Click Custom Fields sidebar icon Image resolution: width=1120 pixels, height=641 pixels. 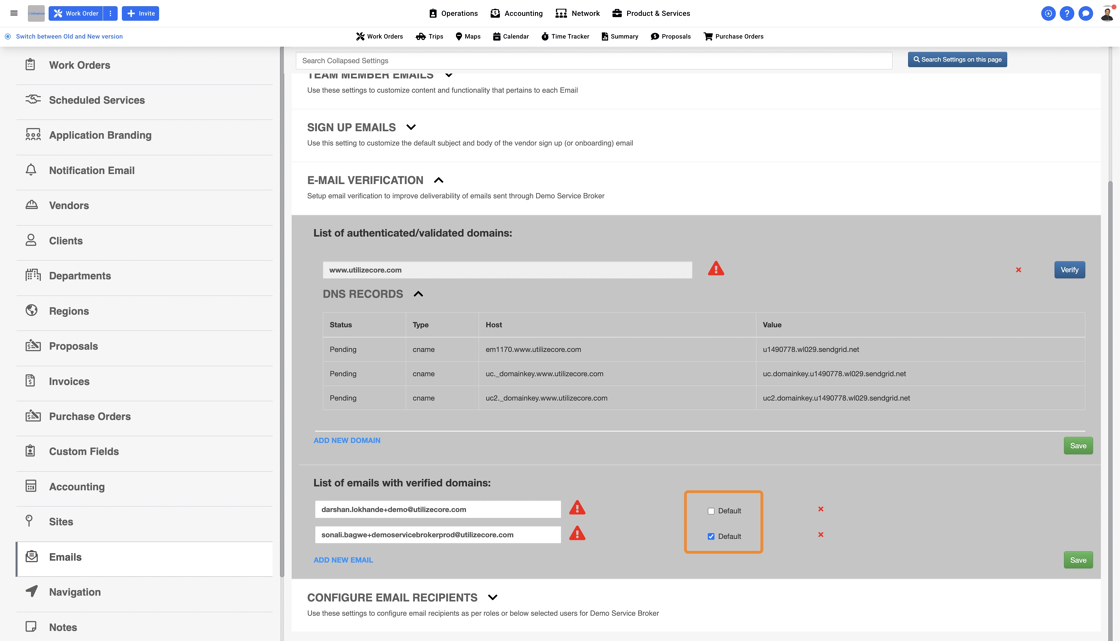tap(30, 451)
